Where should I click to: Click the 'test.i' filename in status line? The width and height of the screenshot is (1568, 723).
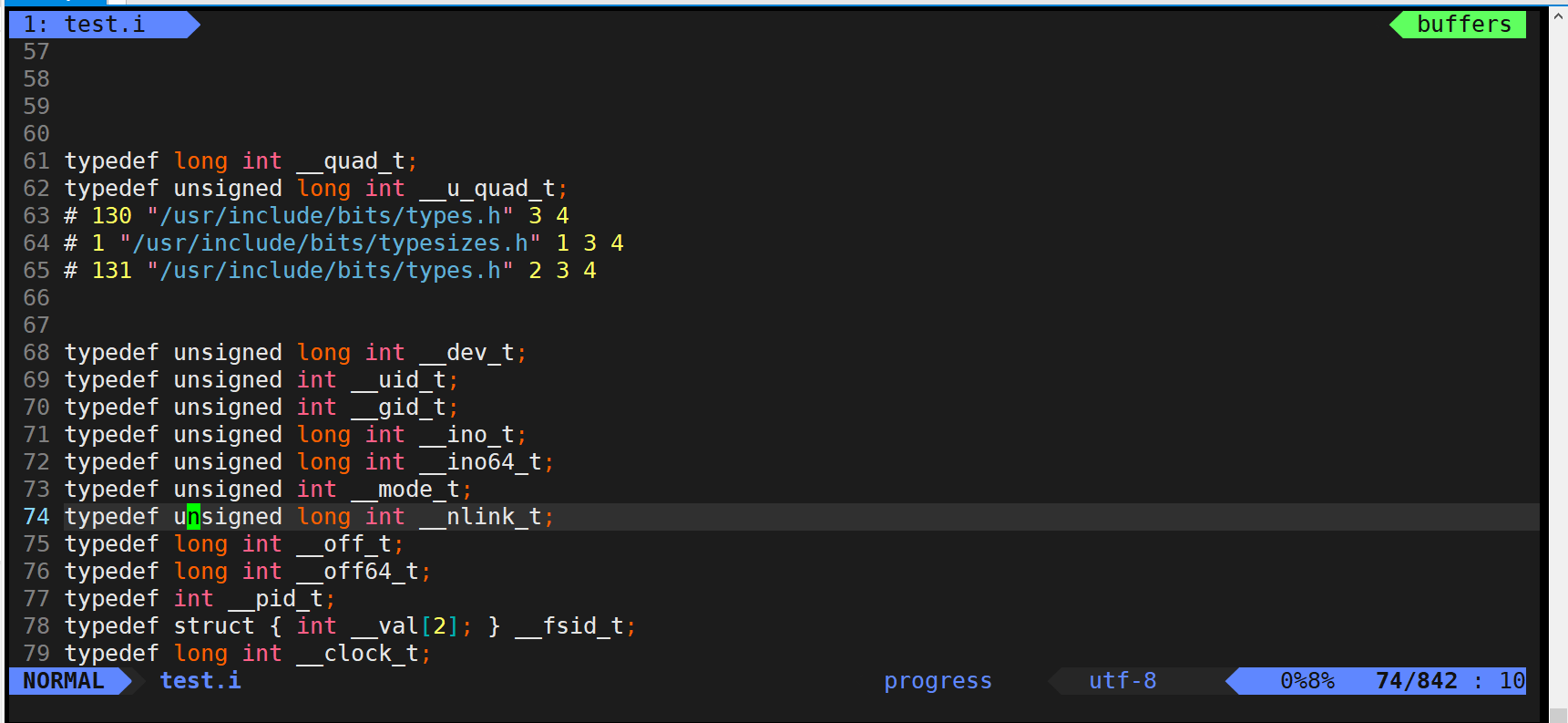pos(200,681)
